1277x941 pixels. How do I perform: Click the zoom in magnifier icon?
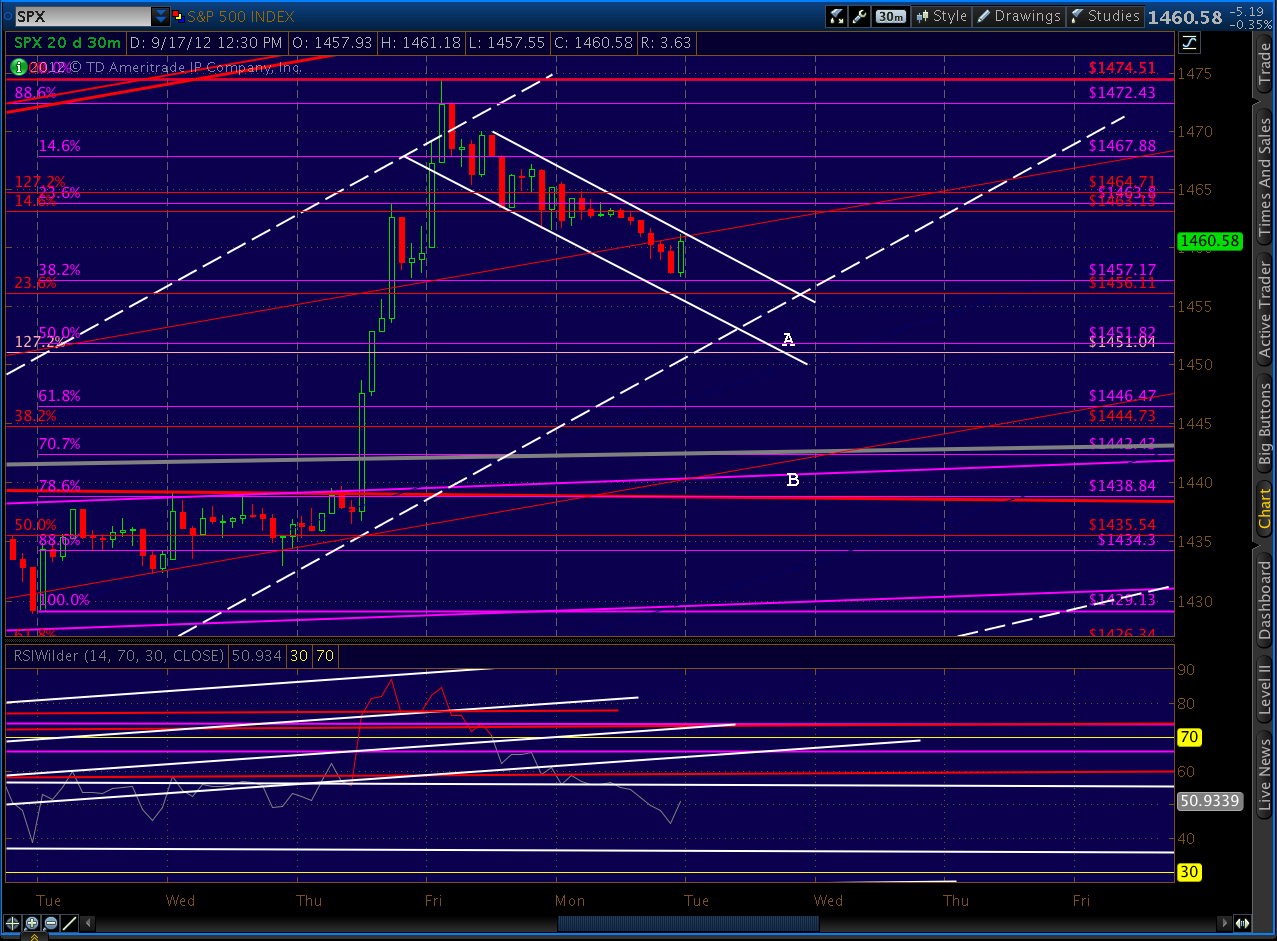click(x=33, y=924)
